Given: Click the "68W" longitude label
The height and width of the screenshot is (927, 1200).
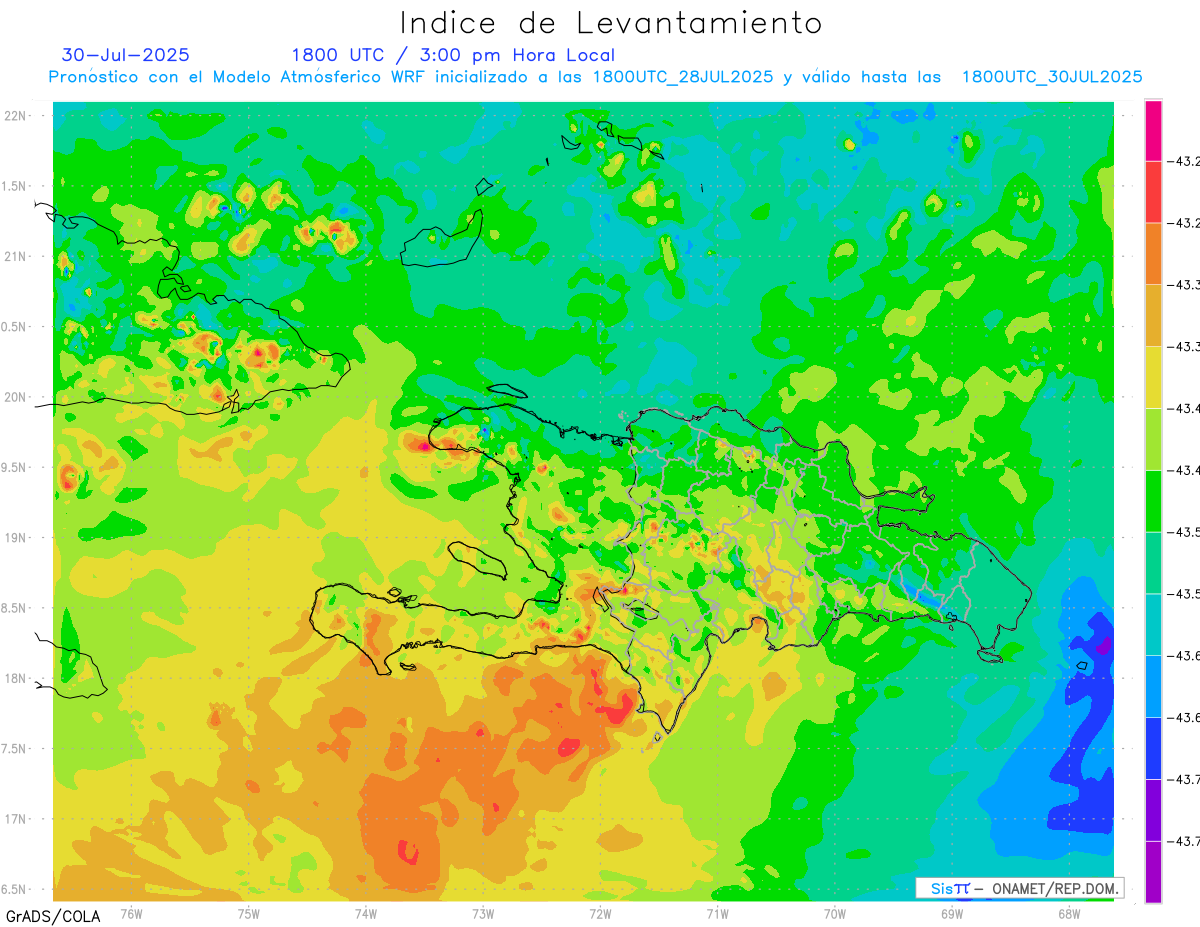Looking at the screenshot, I should (x=1069, y=912).
